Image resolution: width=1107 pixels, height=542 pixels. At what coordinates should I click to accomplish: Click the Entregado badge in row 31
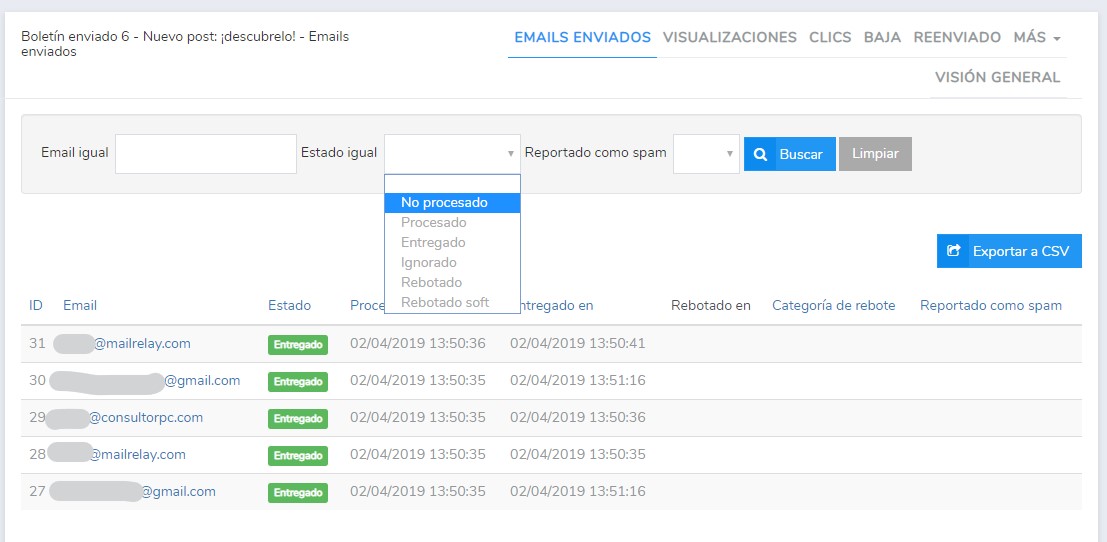click(x=298, y=345)
